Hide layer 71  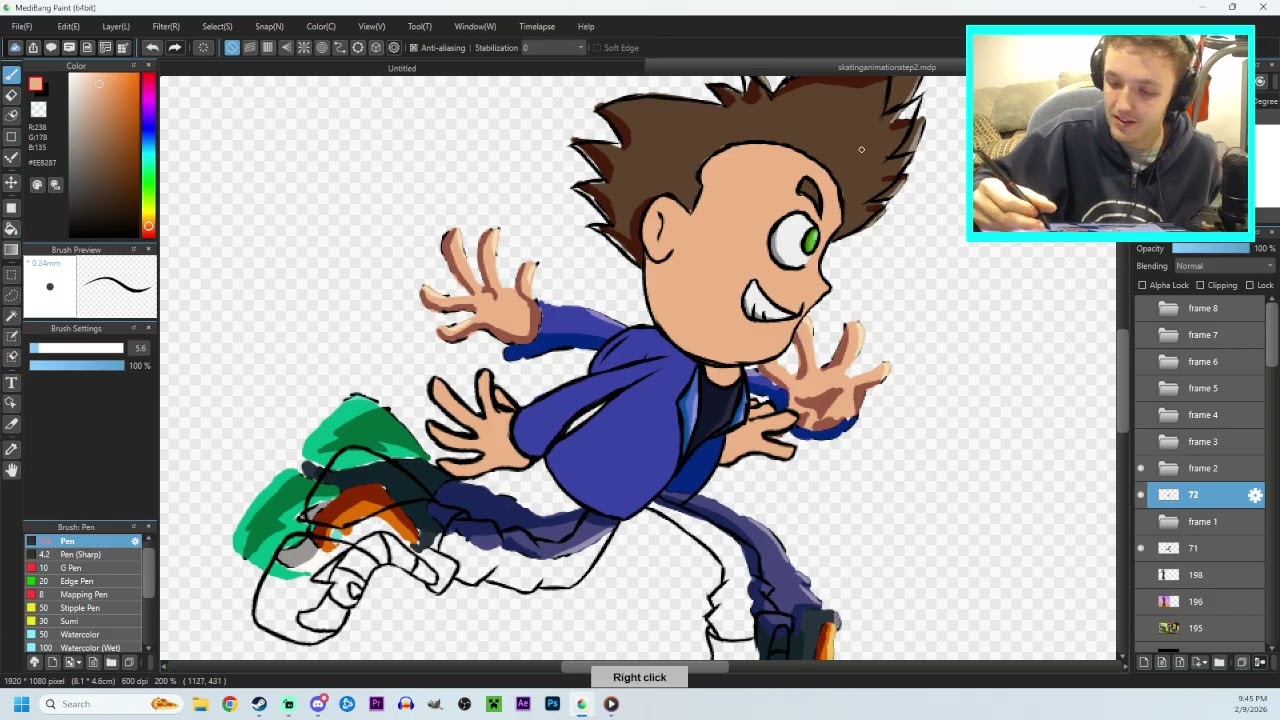(1141, 548)
